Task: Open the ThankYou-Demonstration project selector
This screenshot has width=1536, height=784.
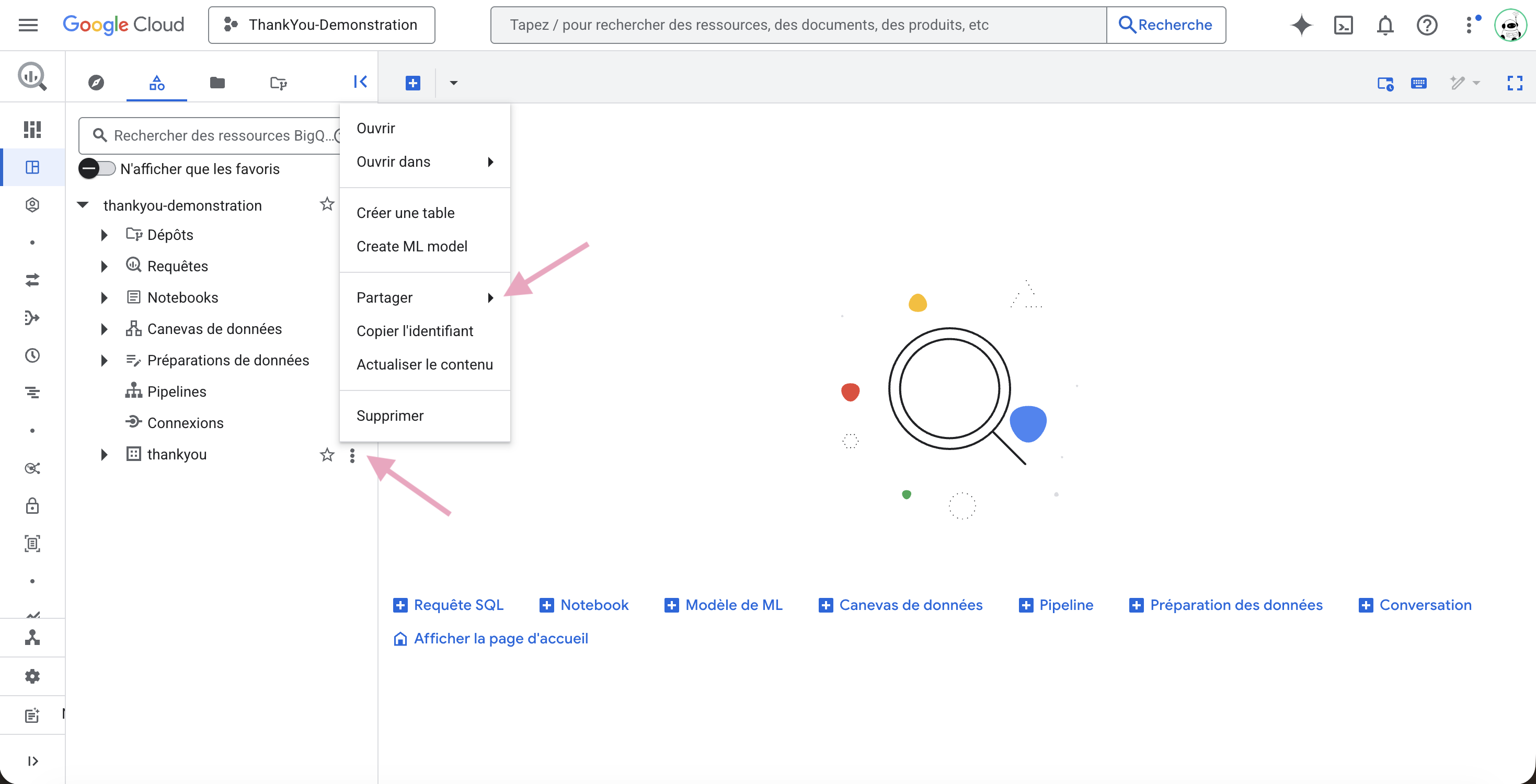Action: (x=322, y=25)
